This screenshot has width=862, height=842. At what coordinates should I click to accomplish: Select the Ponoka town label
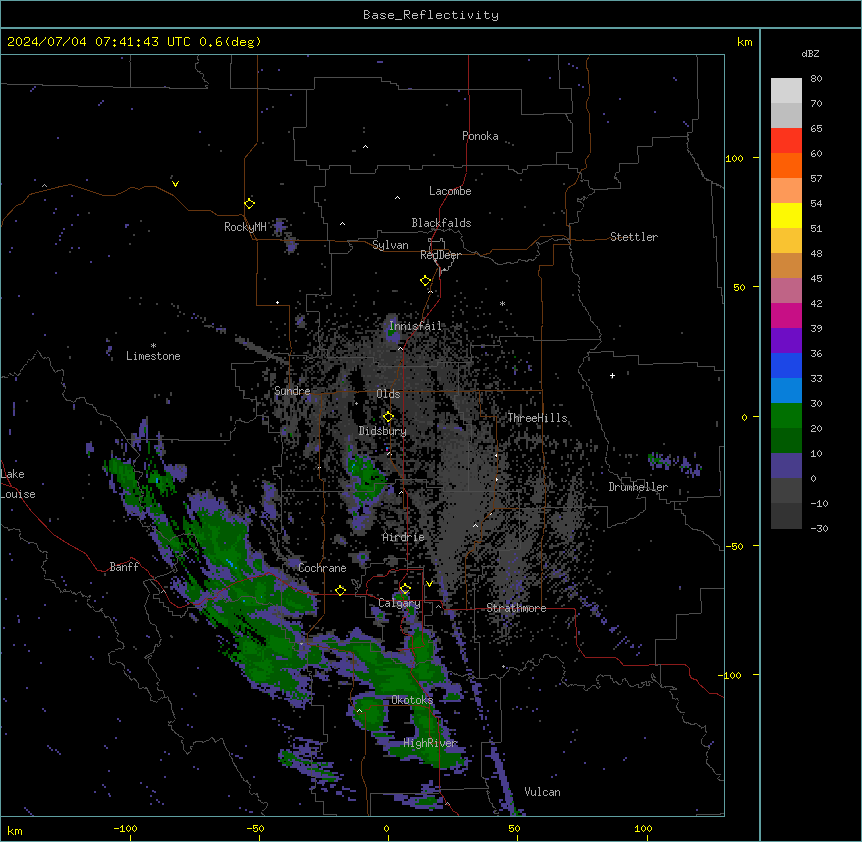pyautogui.click(x=480, y=136)
